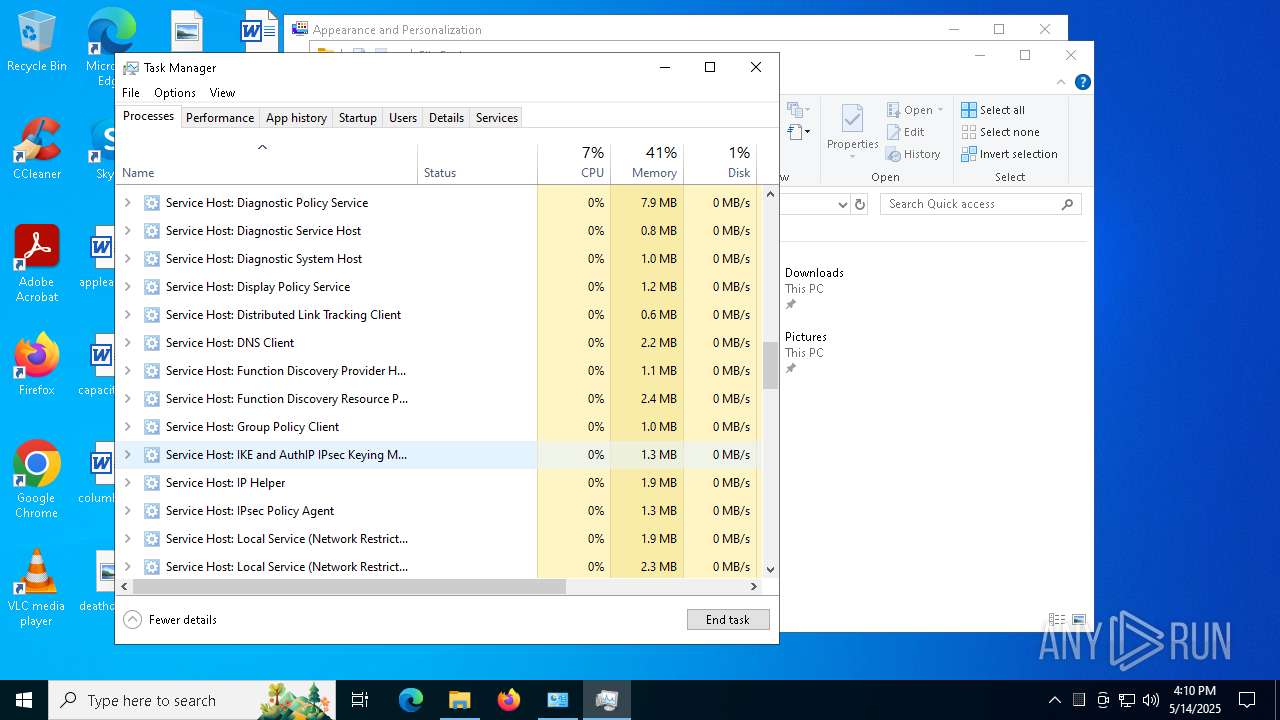Screen dimensions: 1280x720
Task: Open VLC media player desktop shortcut
Action: pyautogui.click(x=37, y=588)
